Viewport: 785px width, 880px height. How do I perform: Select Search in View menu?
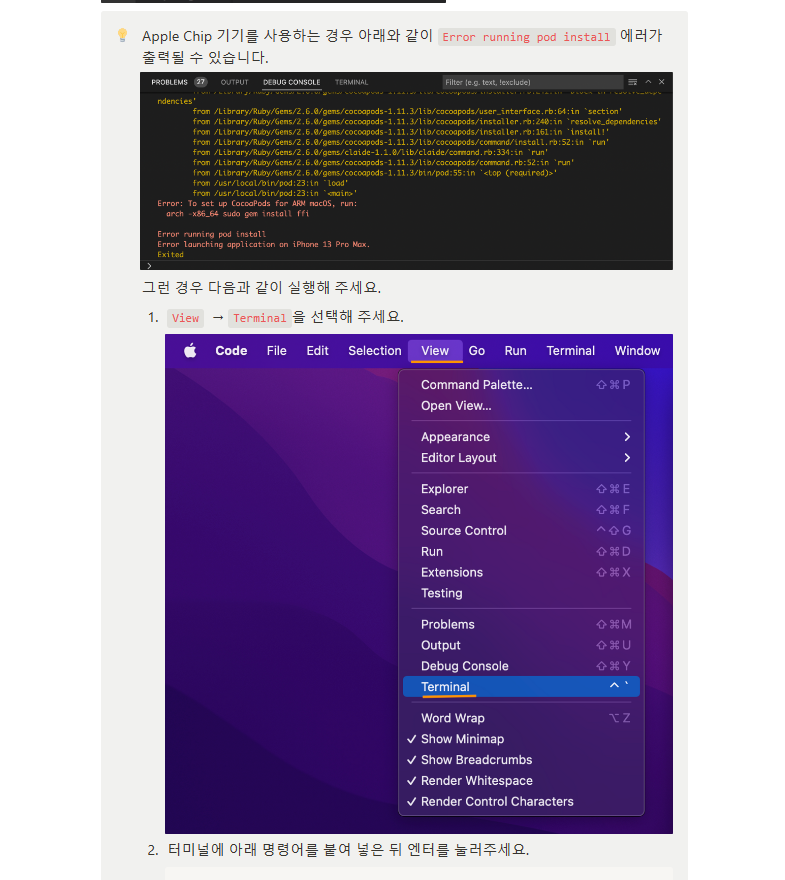521,510
